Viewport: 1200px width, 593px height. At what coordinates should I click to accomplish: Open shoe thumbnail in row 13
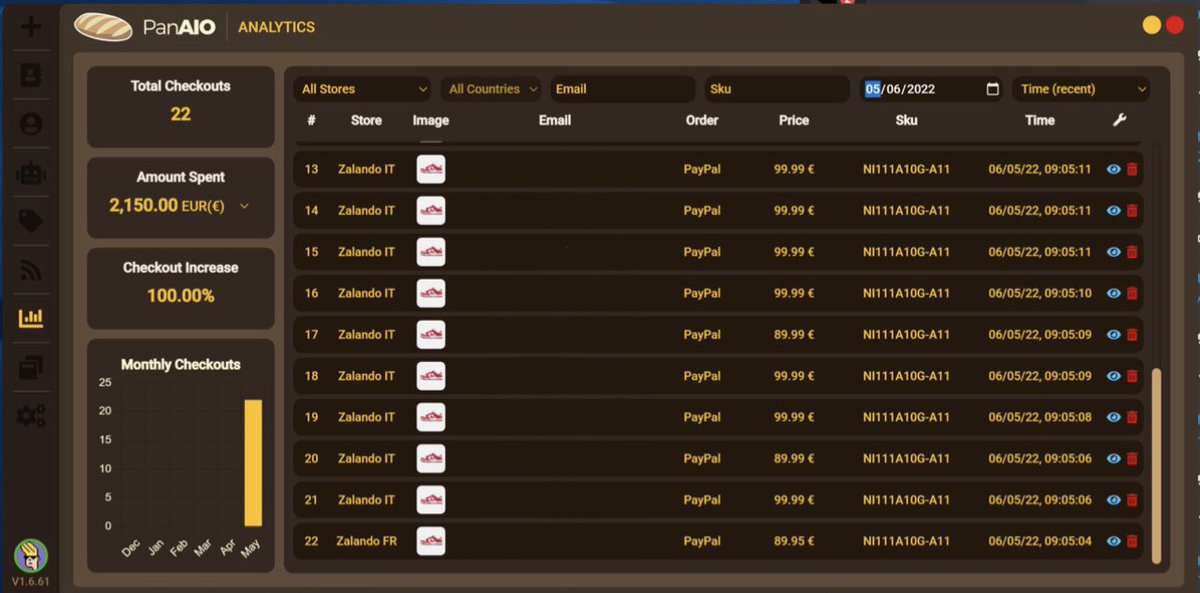(431, 169)
